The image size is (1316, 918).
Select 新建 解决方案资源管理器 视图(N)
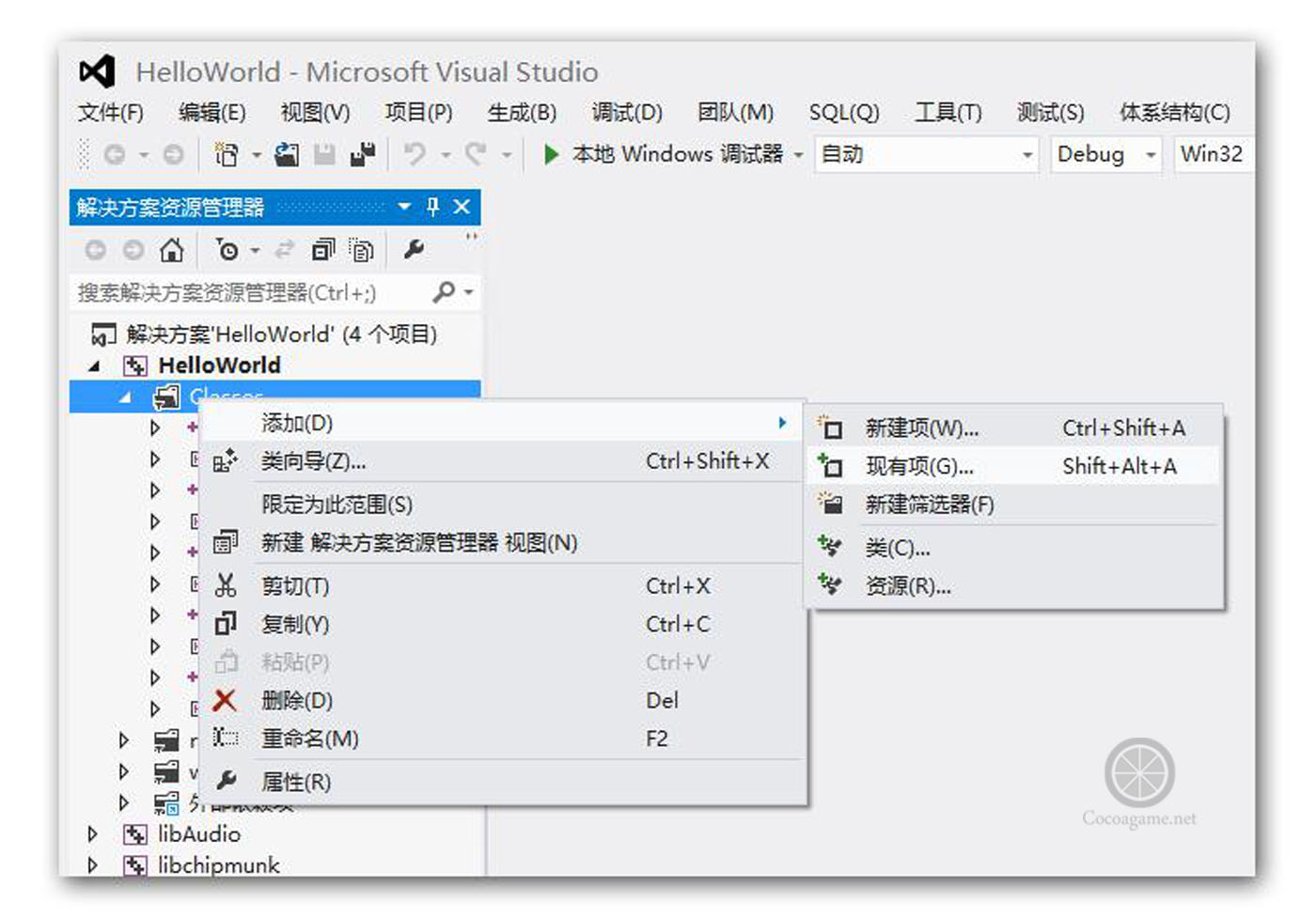pos(503,542)
